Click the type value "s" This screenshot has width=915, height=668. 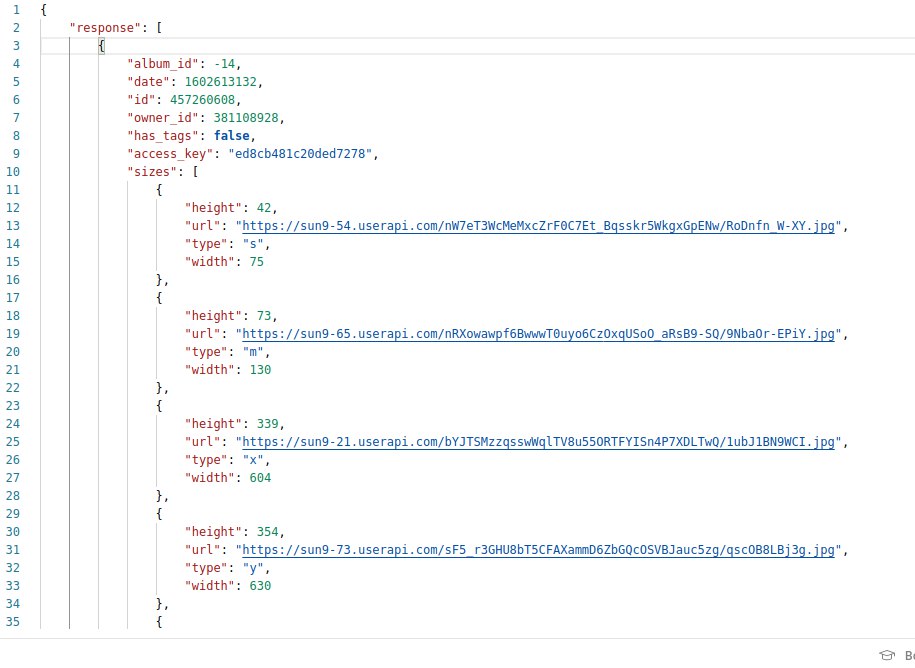[x=253, y=244]
